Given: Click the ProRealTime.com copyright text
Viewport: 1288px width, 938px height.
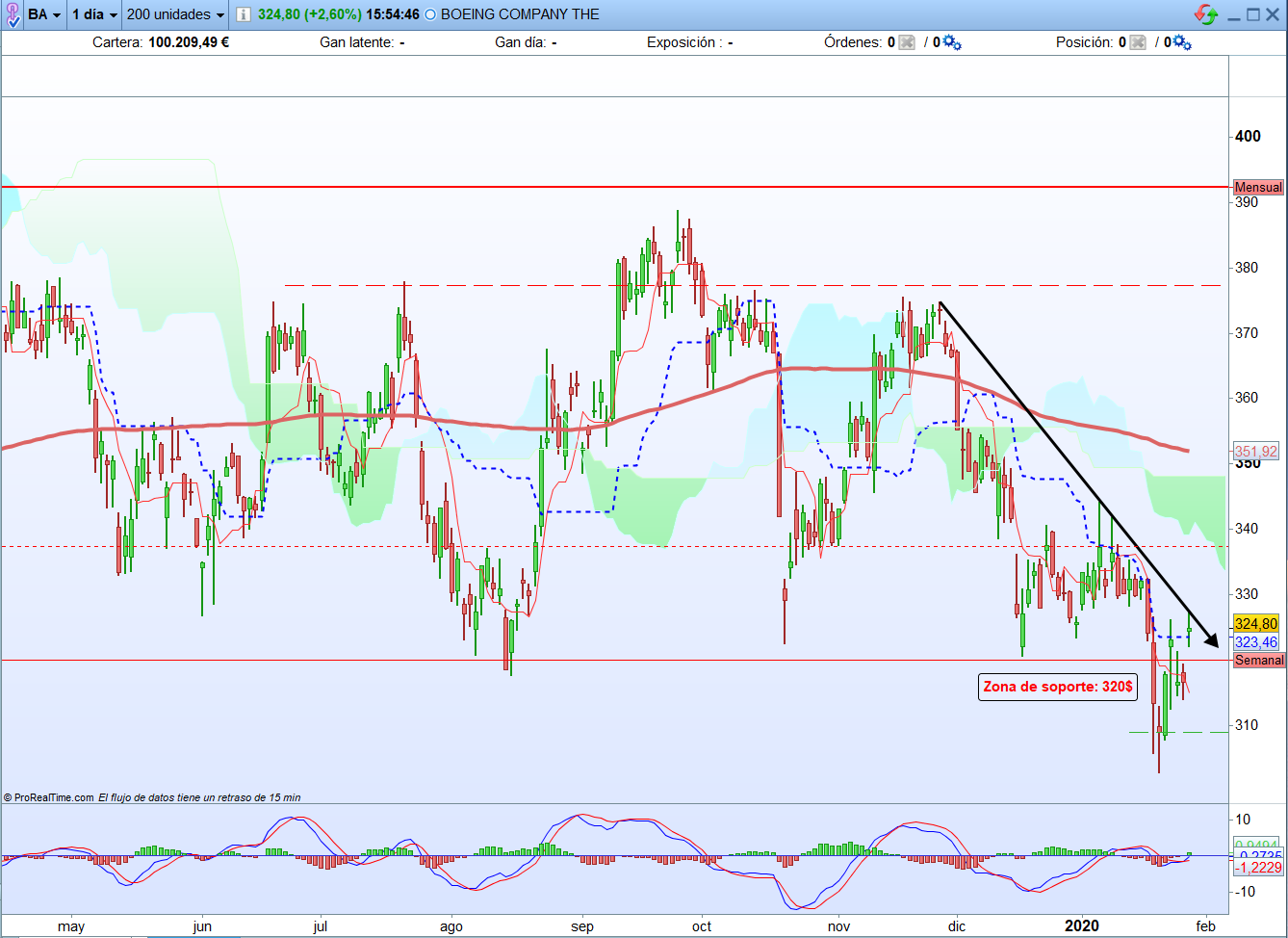Looking at the screenshot, I should click(48, 797).
